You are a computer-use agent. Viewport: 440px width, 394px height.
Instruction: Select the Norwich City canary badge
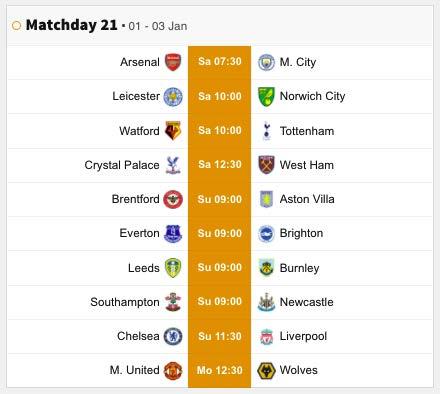pyautogui.click(x=266, y=97)
